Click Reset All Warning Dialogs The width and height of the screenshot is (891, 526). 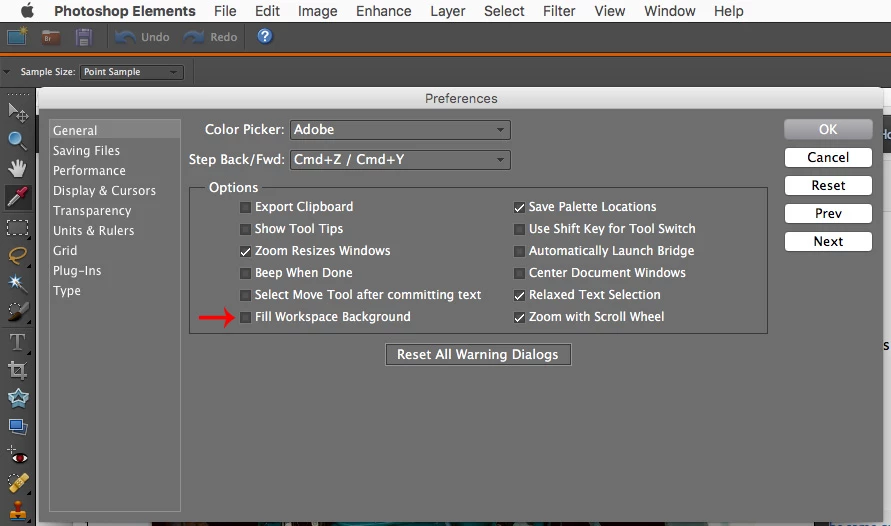coord(478,354)
